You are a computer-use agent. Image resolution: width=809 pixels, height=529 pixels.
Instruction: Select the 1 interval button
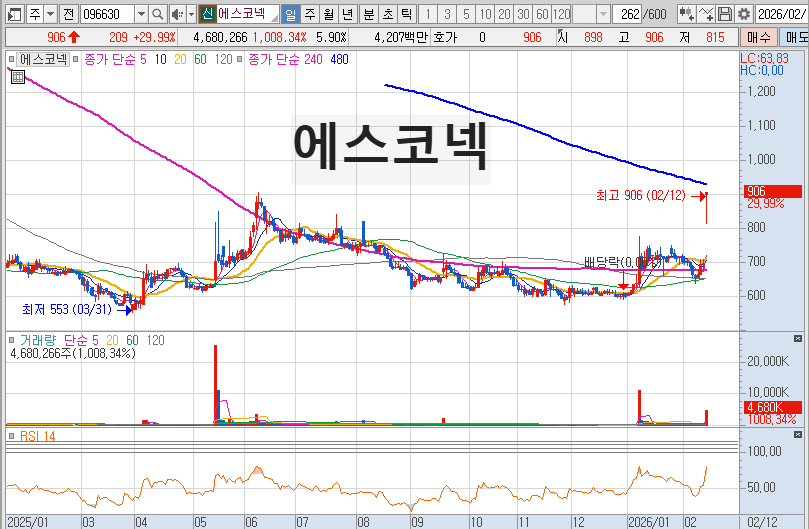428,14
